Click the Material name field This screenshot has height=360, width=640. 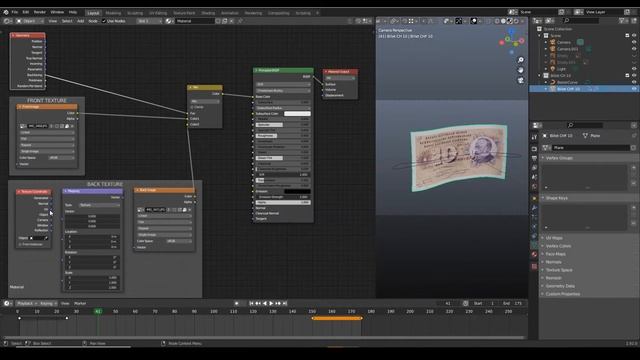[x=195, y=21]
